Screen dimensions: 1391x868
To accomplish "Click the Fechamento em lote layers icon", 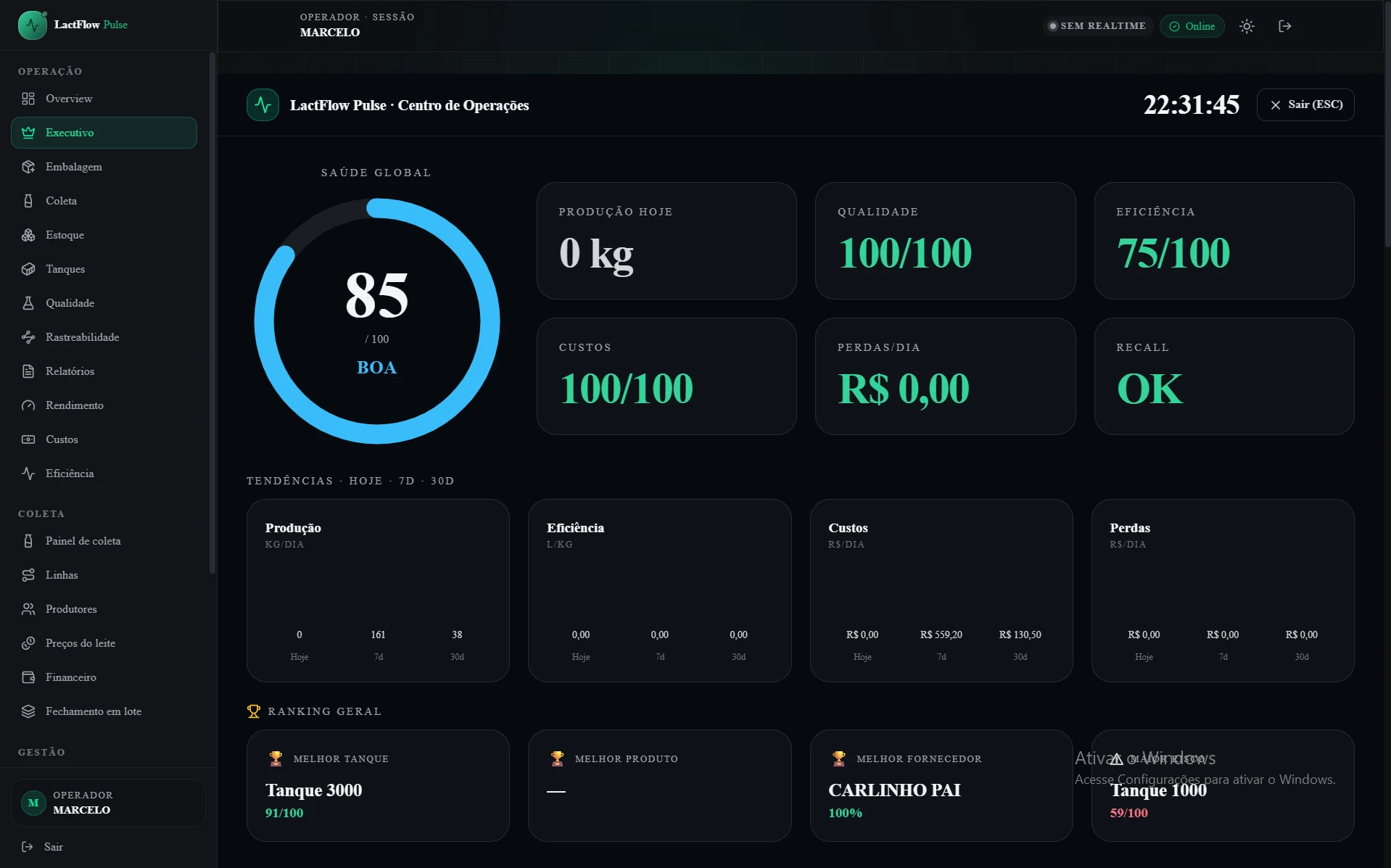I will (28, 711).
